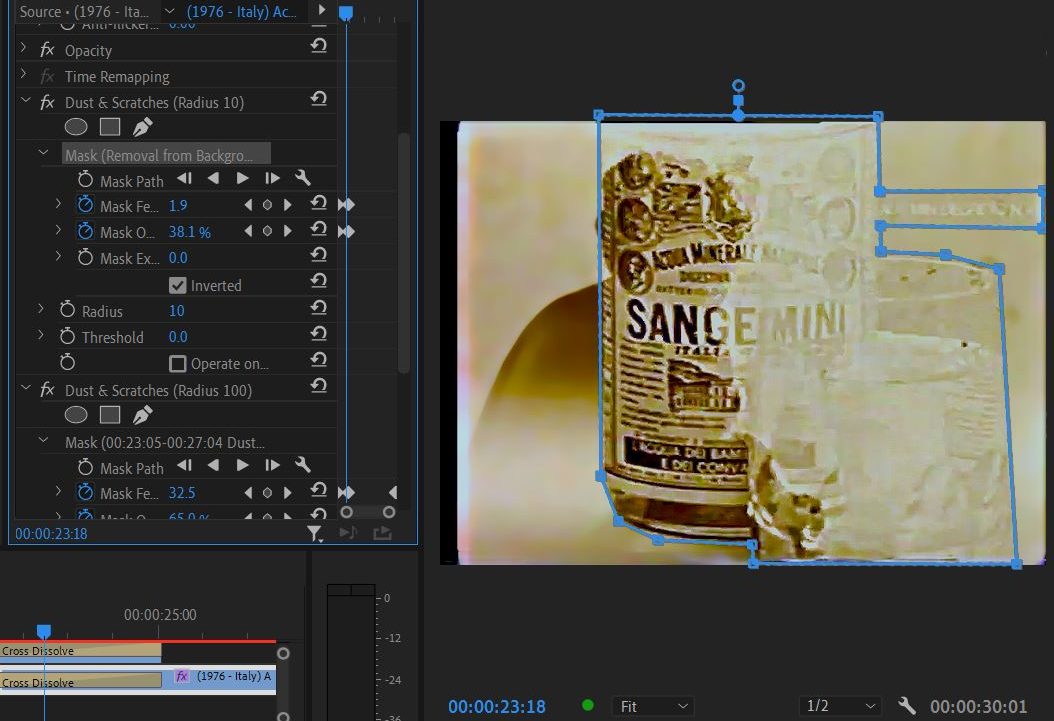Image resolution: width=1054 pixels, height=721 pixels.
Task: Click the timeline playhead marker
Action: coord(44,631)
